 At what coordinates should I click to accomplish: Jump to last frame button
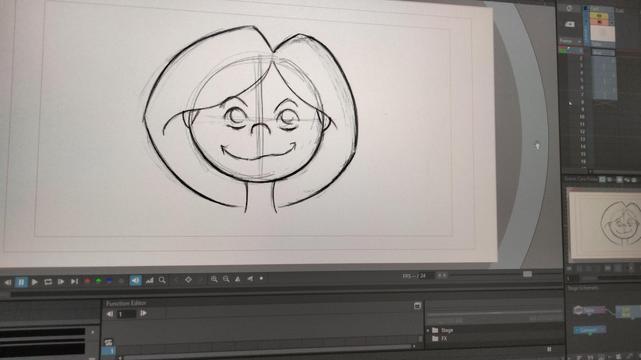click(74, 282)
